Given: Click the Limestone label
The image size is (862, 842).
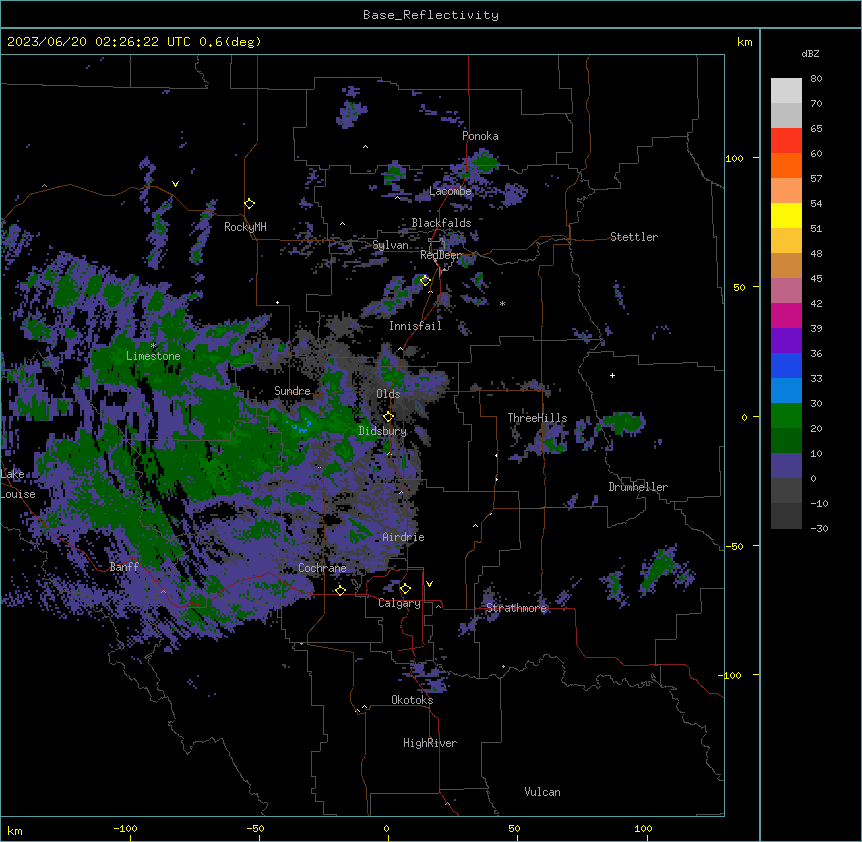Looking at the screenshot, I should coord(153,356).
